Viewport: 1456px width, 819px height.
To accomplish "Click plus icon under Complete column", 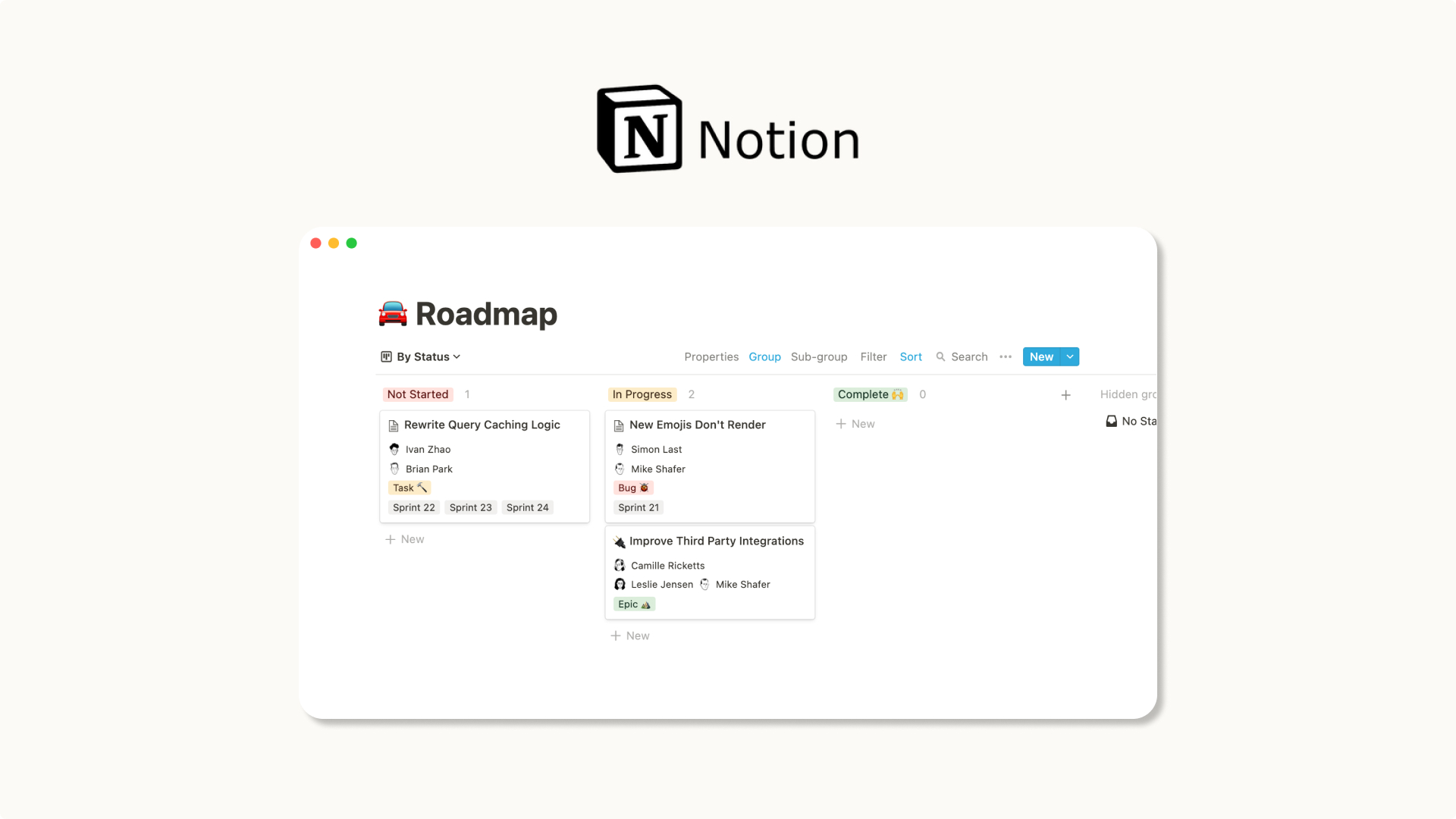I will (840, 424).
